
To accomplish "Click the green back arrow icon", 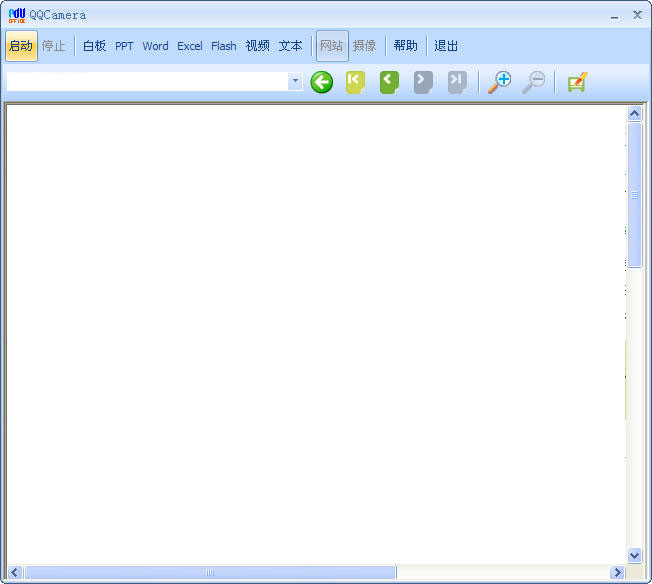I will point(322,82).
